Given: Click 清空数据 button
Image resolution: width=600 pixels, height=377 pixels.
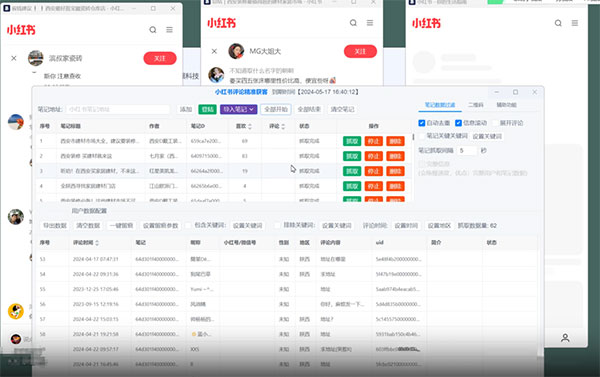Looking at the screenshot, I should coord(88,225).
